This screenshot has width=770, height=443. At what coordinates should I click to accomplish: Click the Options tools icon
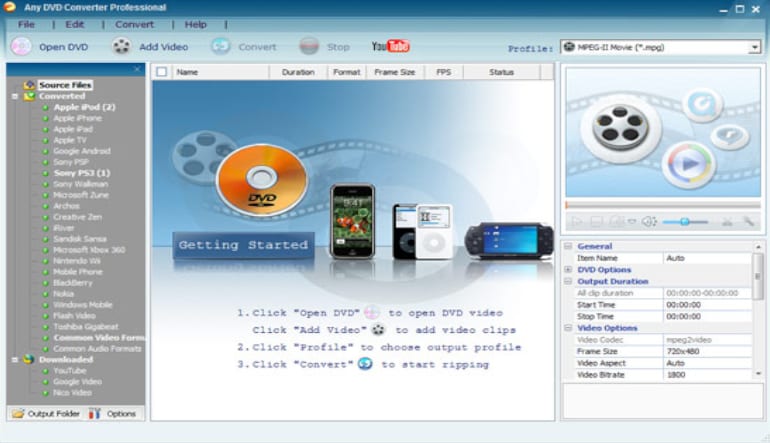pos(94,414)
